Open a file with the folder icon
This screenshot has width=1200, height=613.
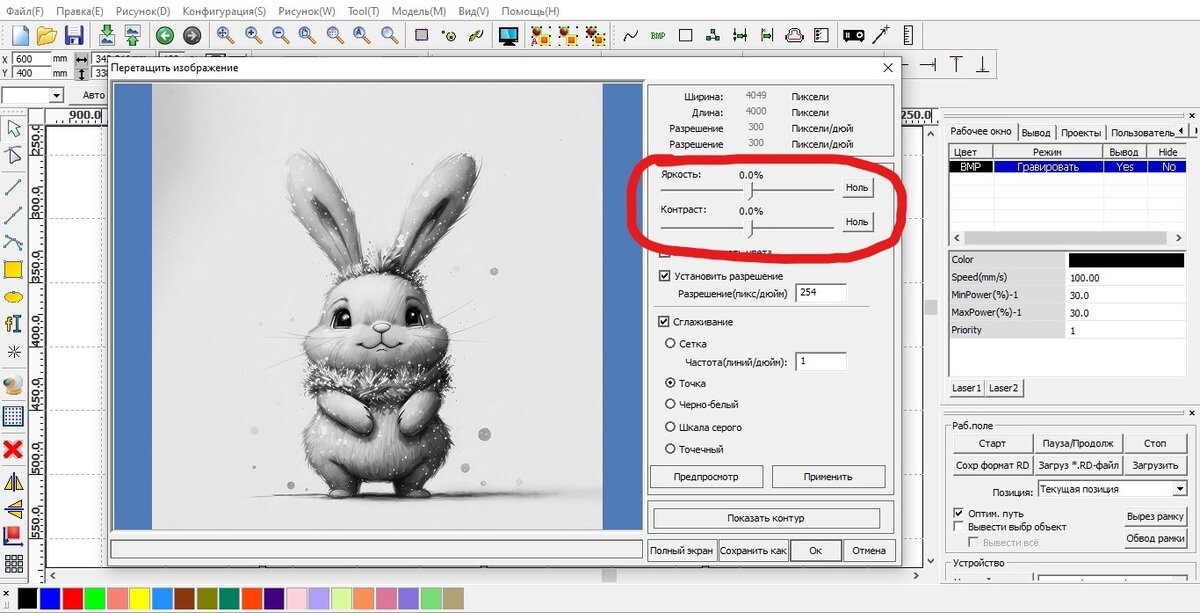(x=47, y=36)
